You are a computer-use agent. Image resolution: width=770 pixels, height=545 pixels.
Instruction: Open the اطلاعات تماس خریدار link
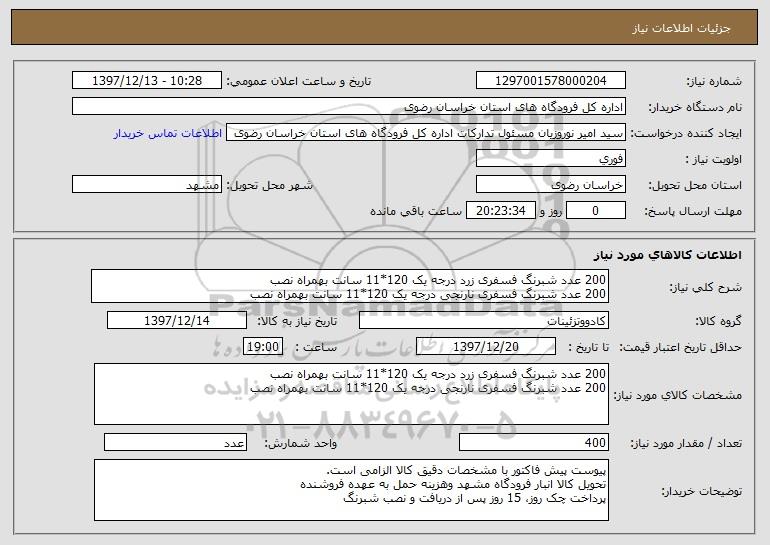(168, 134)
